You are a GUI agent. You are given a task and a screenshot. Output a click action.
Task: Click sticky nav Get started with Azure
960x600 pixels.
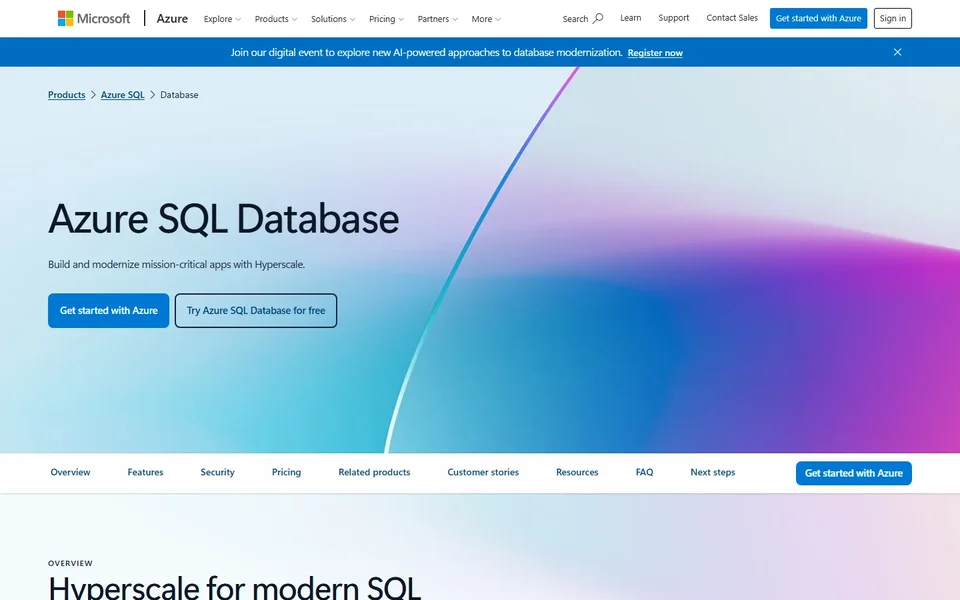(x=853, y=473)
